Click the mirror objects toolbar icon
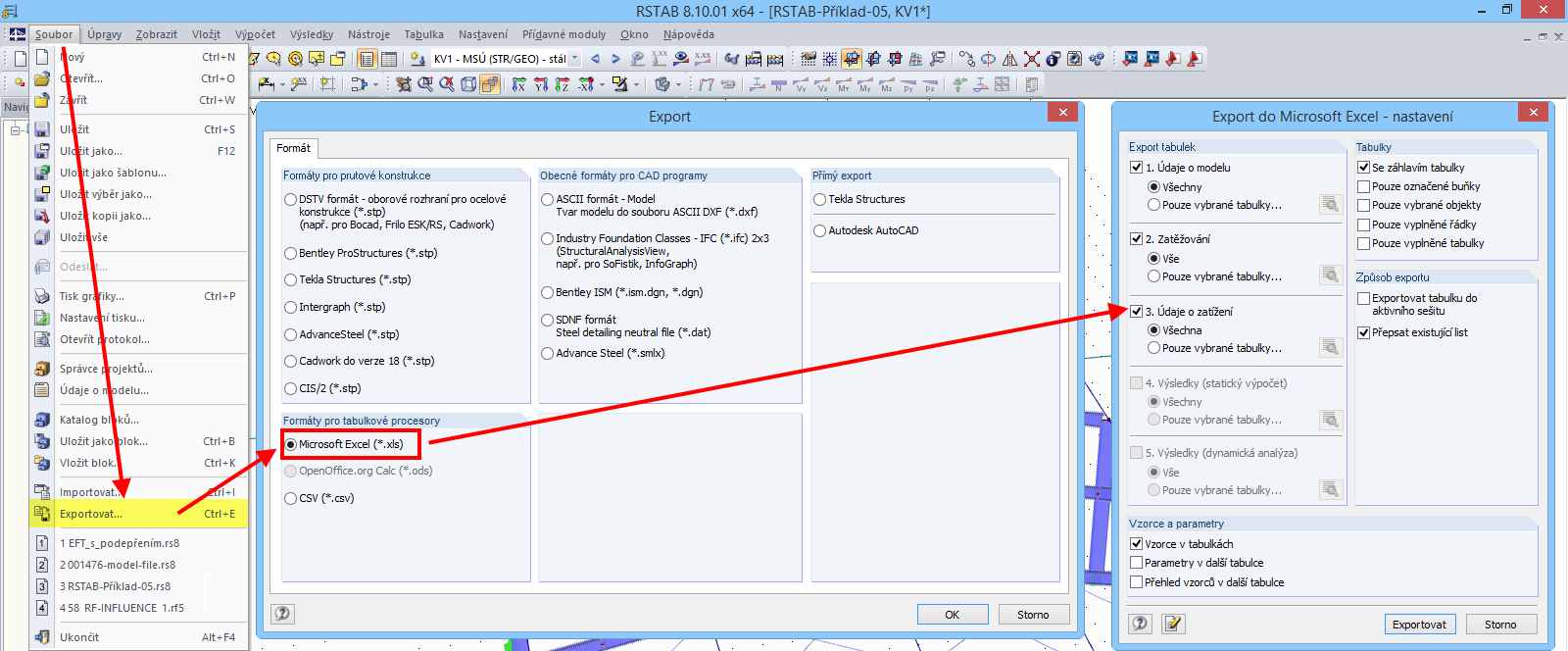The width and height of the screenshot is (1568, 651). click(x=1010, y=59)
